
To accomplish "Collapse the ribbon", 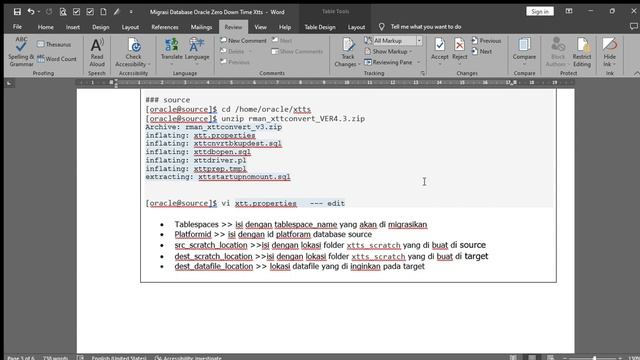I will pyautogui.click(x=637, y=73).
